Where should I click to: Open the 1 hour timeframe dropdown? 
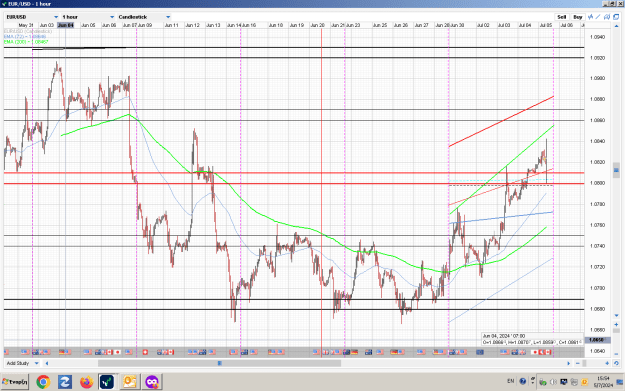pyautogui.click(x=88, y=17)
